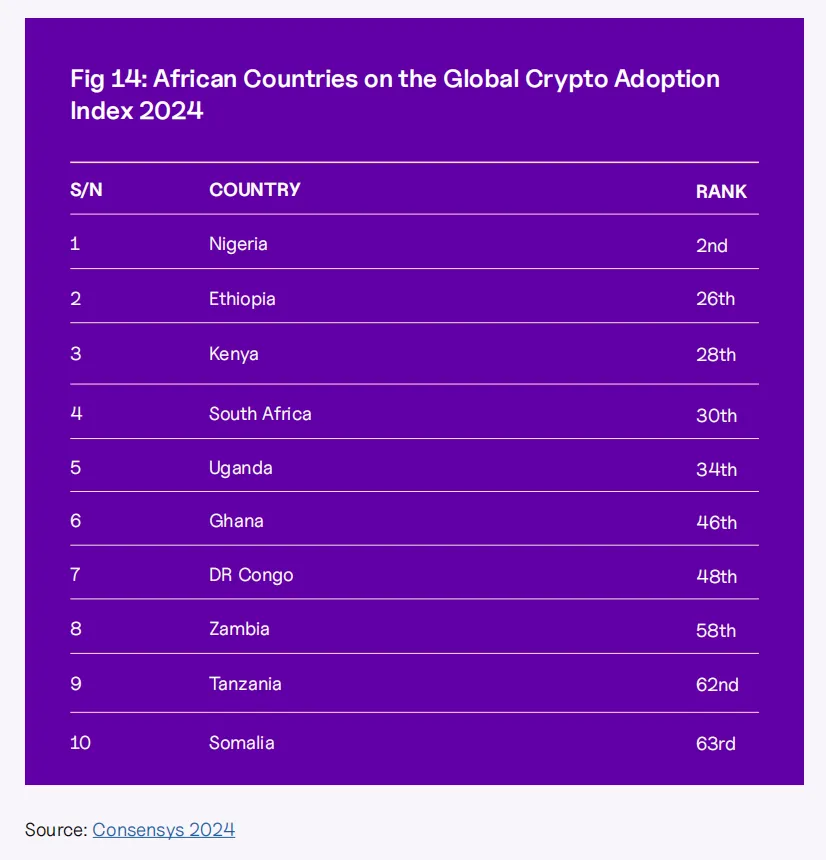Click the DR Congo entry
The width and height of the screenshot is (826, 860).
[251, 575]
